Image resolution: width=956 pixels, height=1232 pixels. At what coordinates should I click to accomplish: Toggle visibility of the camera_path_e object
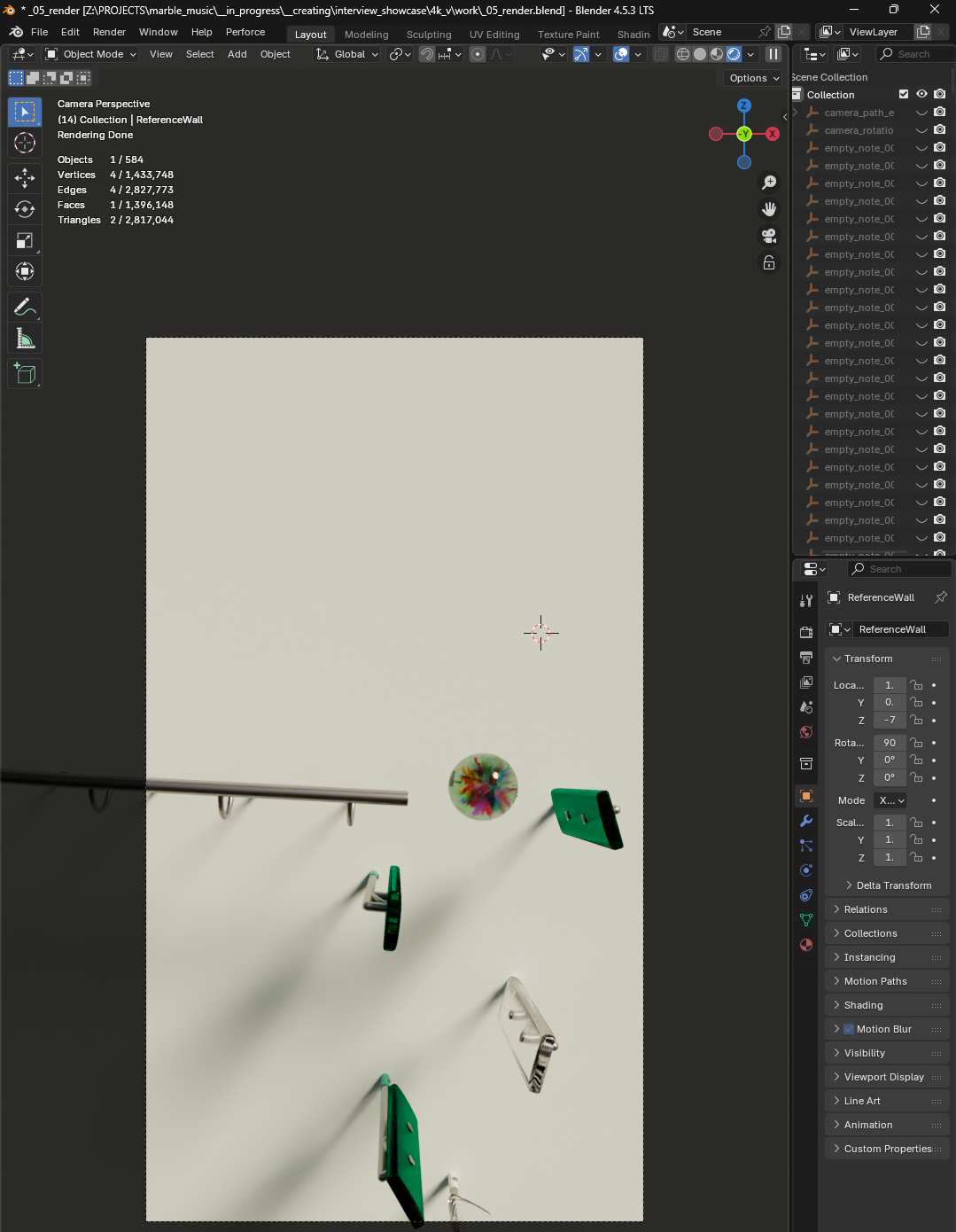[x=921, y=113]
